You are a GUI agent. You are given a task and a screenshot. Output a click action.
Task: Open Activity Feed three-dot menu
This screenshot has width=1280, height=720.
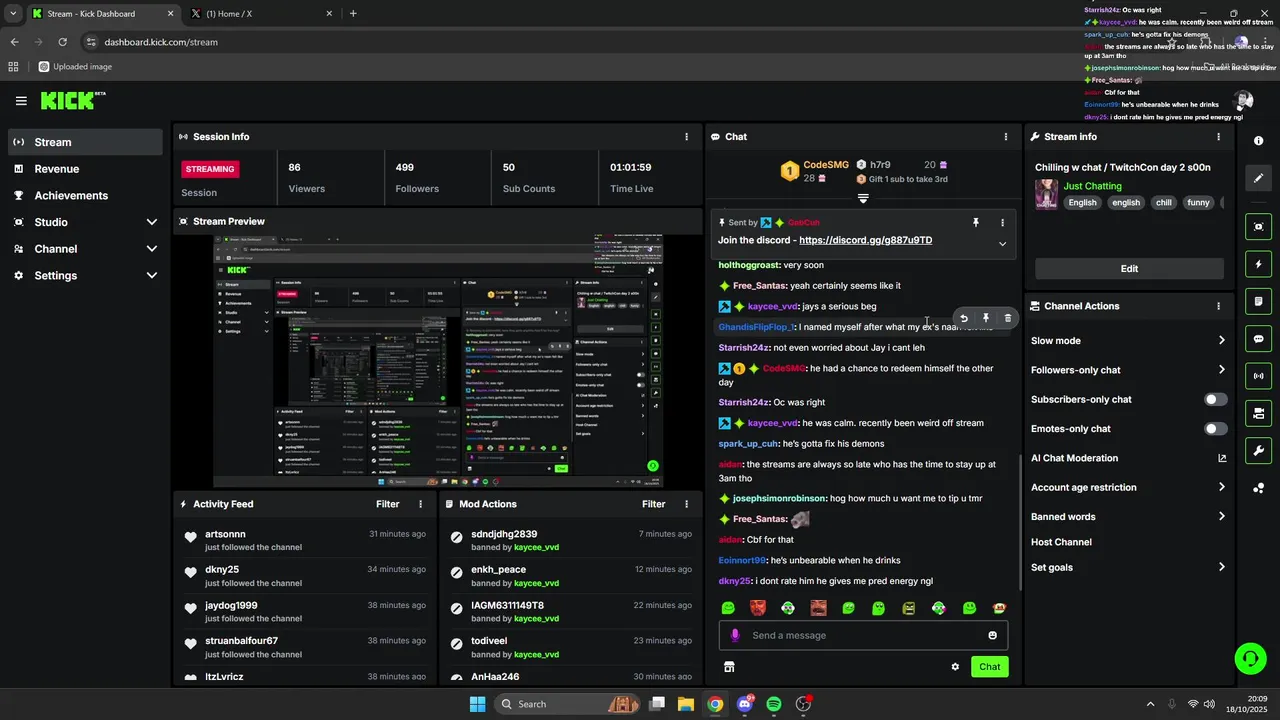point(420,504)
